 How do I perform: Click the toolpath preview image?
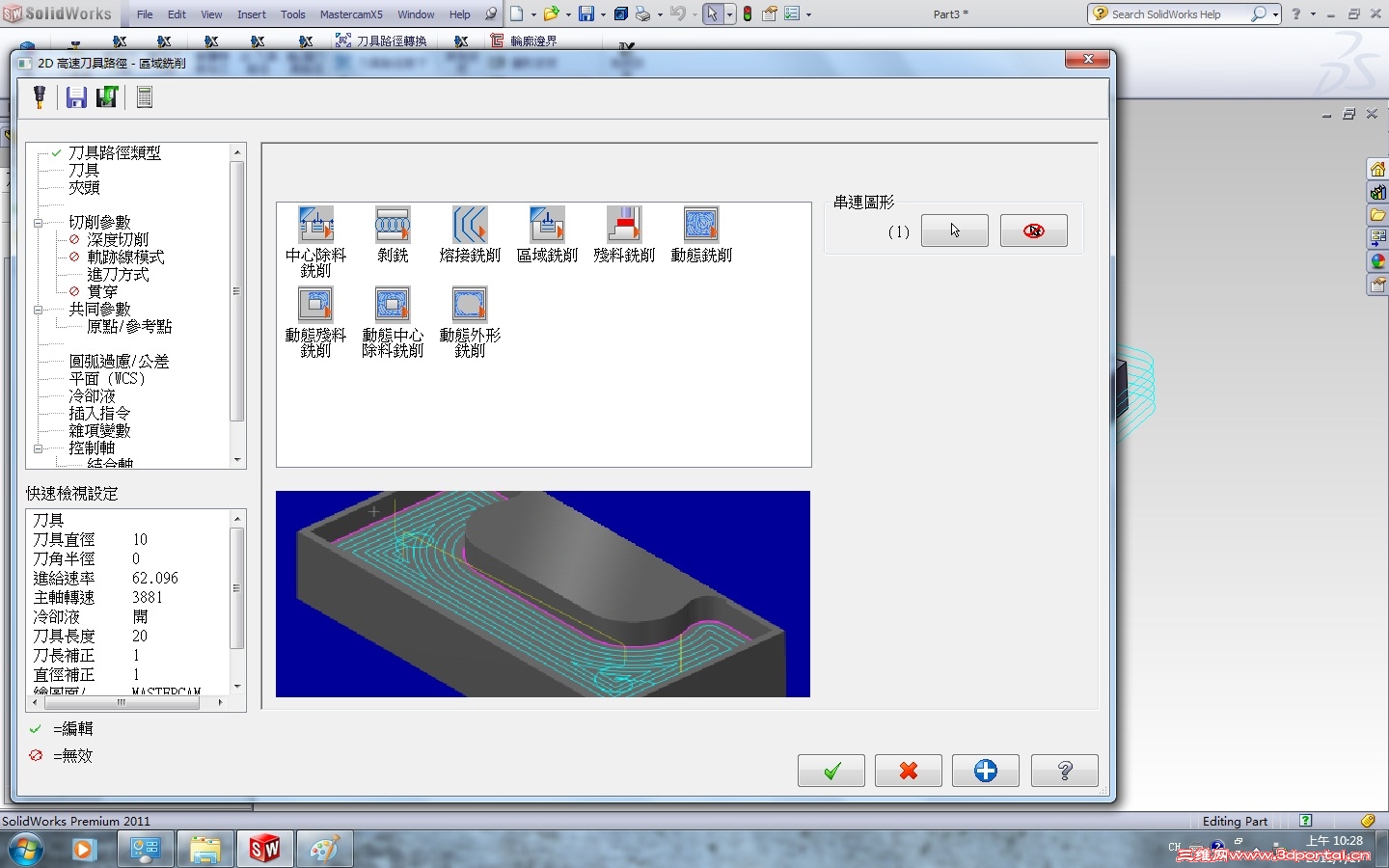pyautogui.click(x=543, y=594)
